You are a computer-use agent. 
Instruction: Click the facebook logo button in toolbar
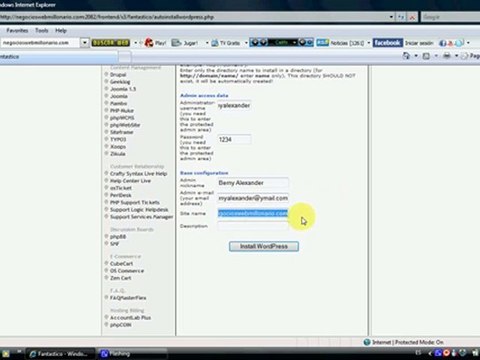pyautogui.click(x=388, y=43)
